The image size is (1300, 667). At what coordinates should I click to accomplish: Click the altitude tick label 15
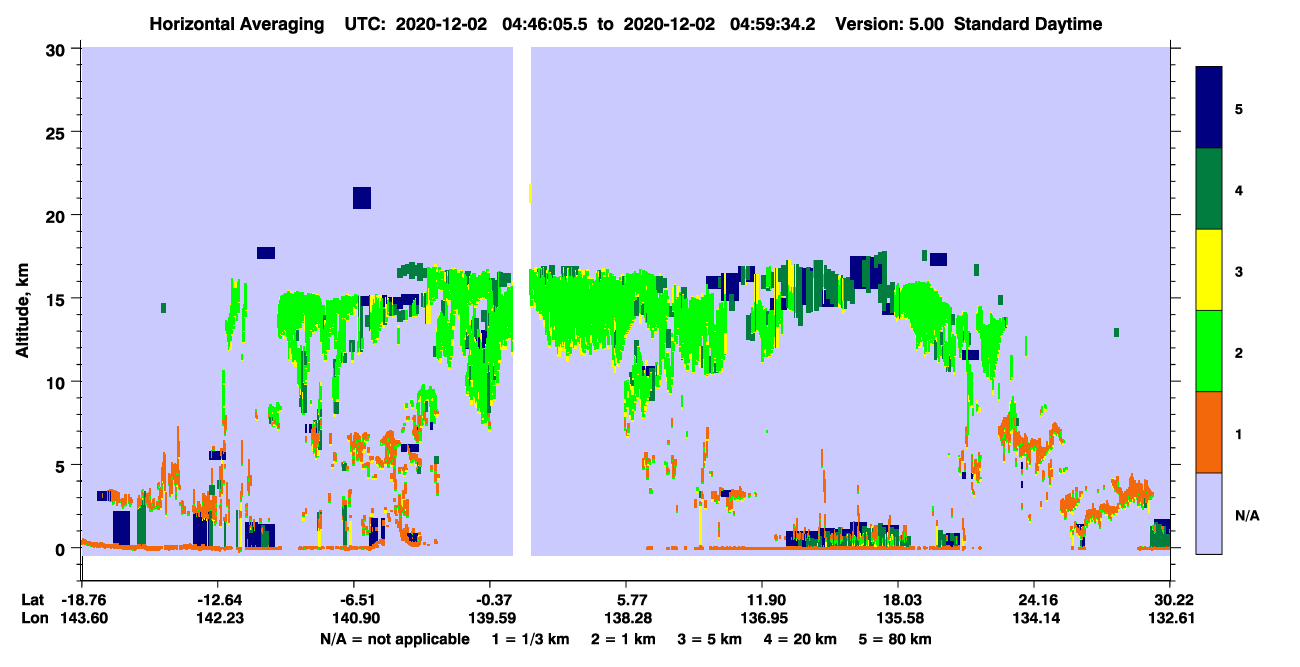[x=56, y=299]
